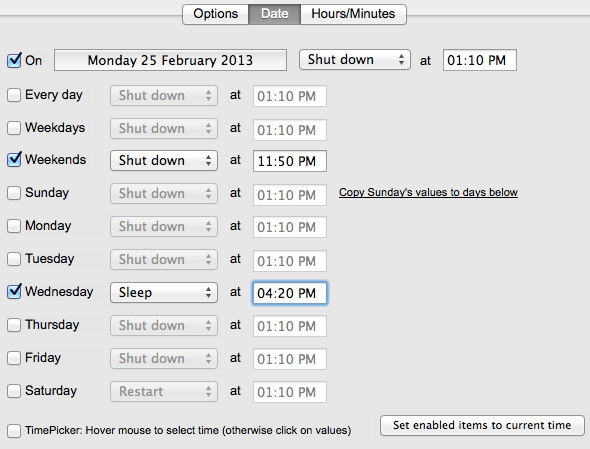Click the top 01:10 PM time field
590x449 pixels.
tap(480, 60)
